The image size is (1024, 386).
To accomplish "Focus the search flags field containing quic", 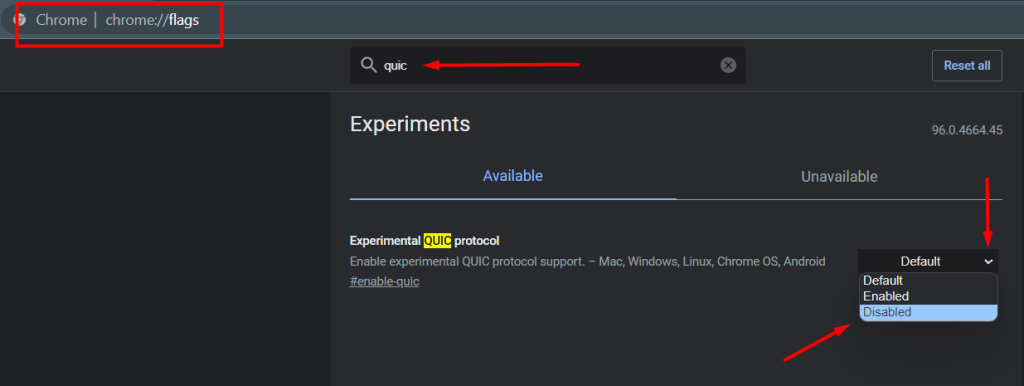I will 547,65.
